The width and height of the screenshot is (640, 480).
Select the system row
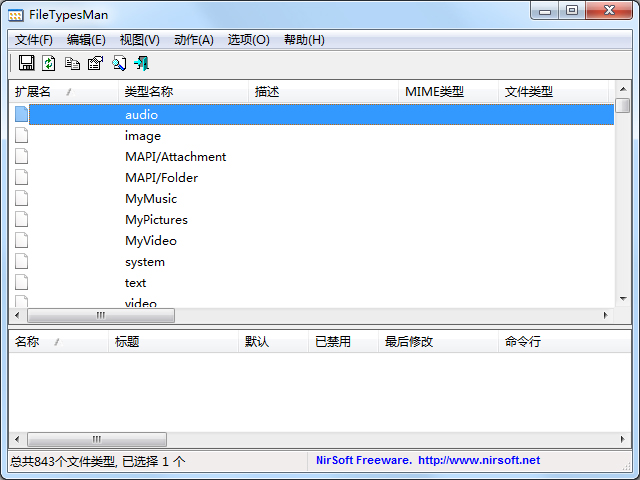(311, 261)
